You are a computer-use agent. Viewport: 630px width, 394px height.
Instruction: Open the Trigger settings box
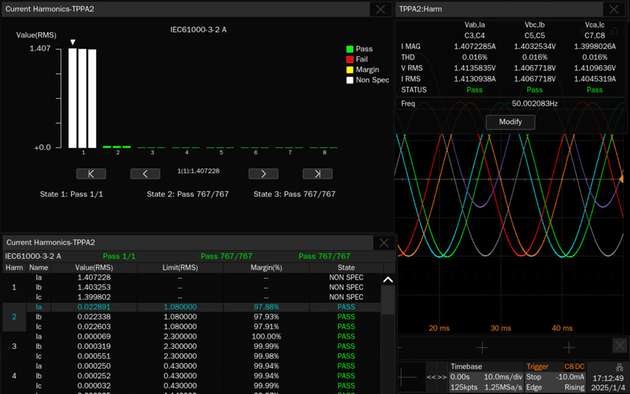555,377
